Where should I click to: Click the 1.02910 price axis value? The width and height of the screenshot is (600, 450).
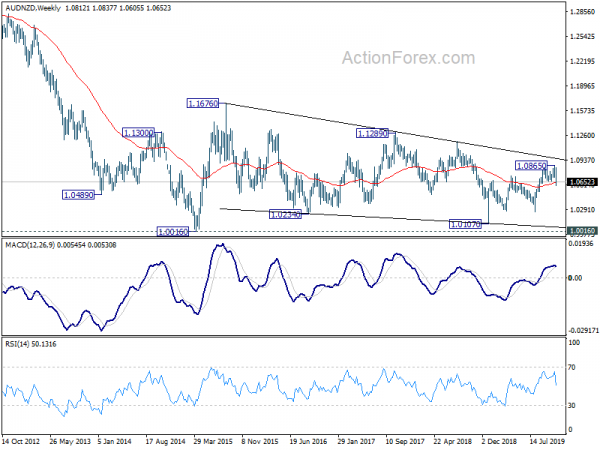pyautogui.click(x=582, y=210)
